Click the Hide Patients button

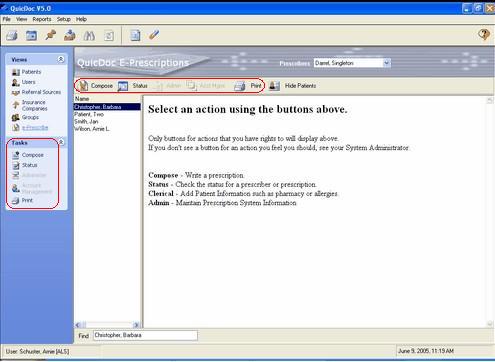coord(292,86)
